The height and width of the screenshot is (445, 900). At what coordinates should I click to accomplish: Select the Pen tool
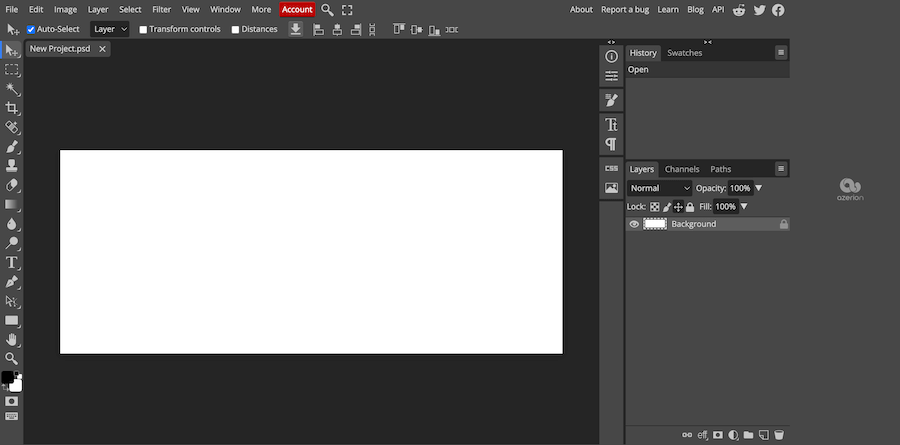coord(11,282)
